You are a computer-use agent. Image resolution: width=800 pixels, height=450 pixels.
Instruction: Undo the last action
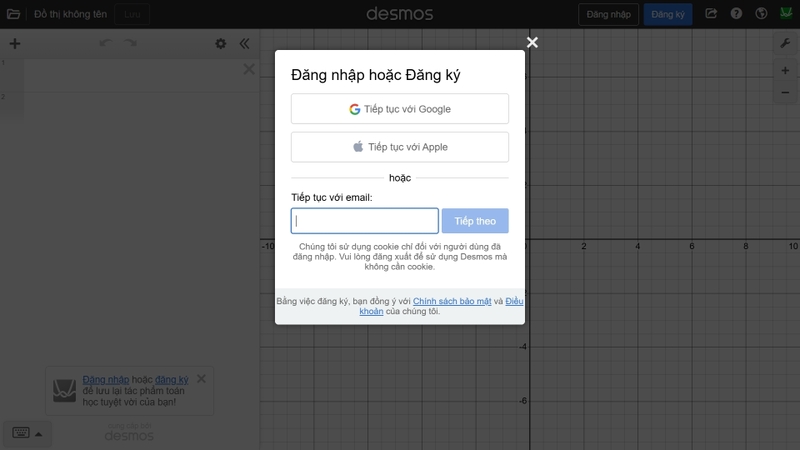coord(106,43)
